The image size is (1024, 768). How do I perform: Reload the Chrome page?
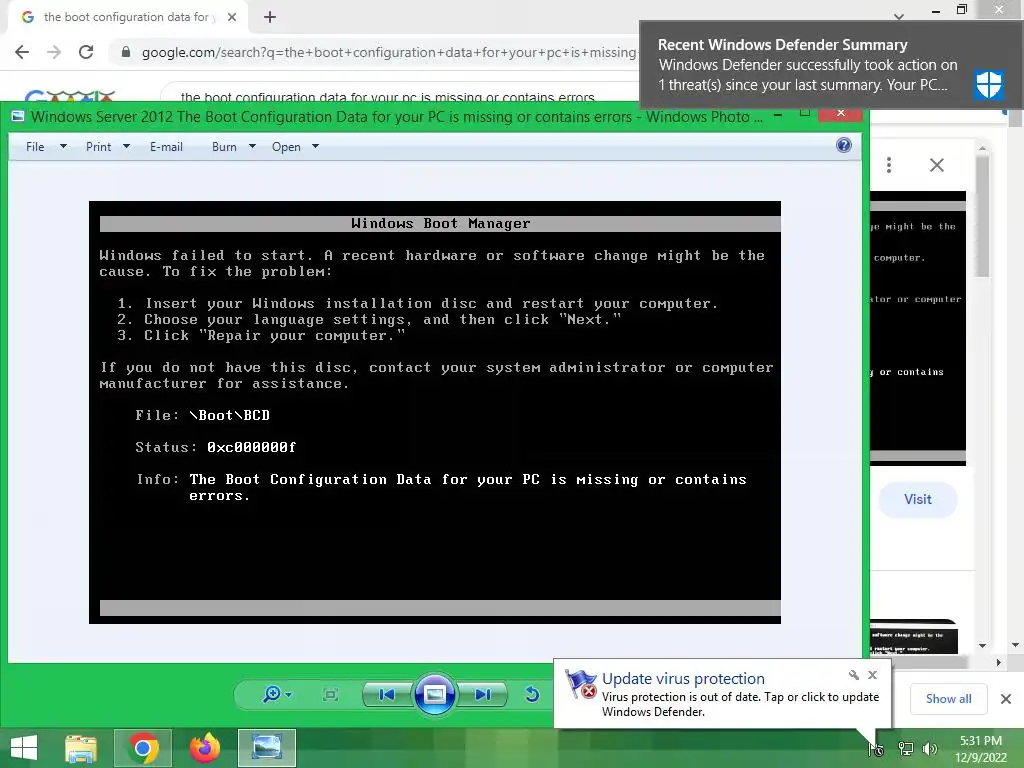pyautogui.click(x=86, y=52)
